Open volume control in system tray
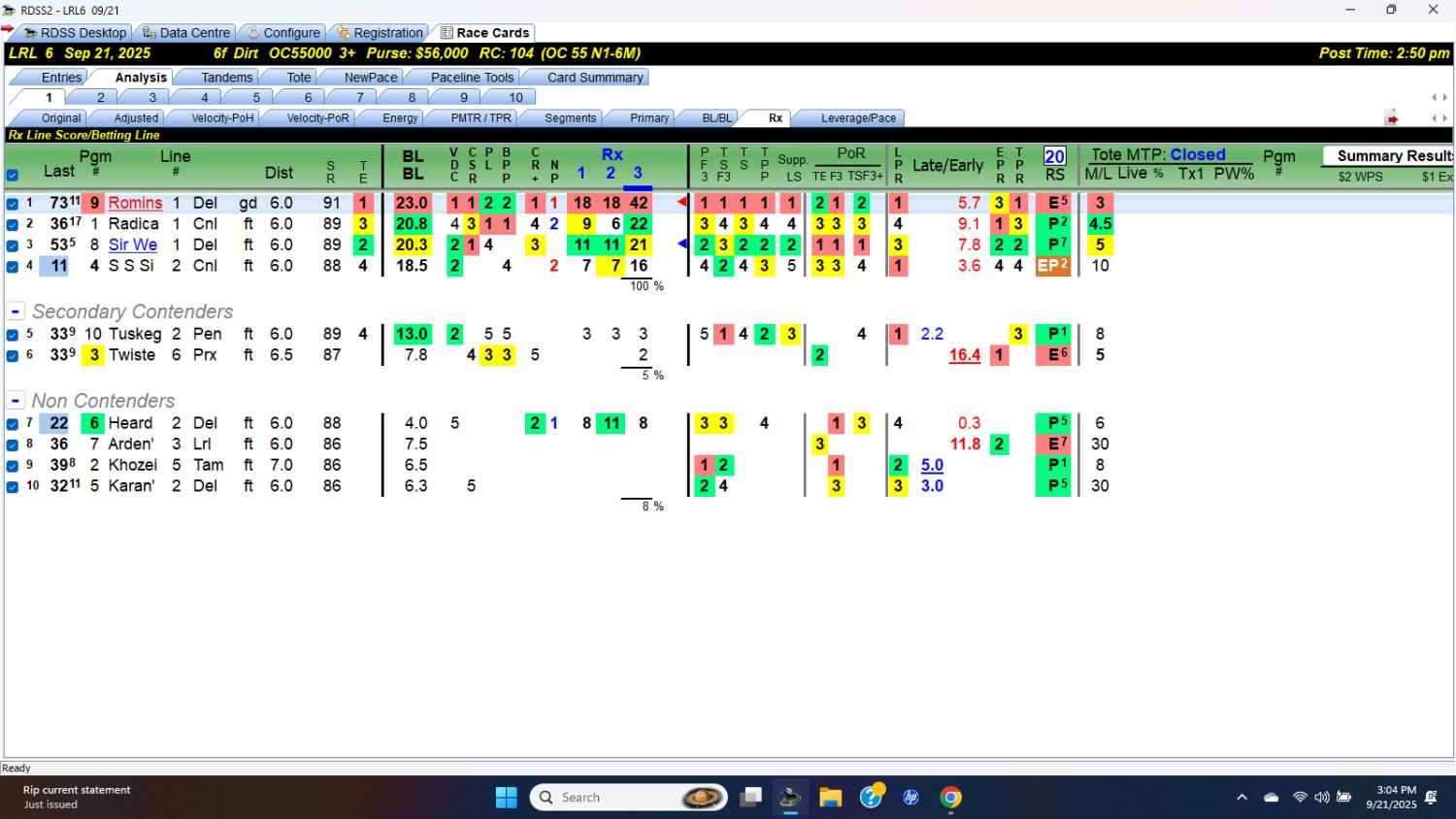 tap(1321, 798)
